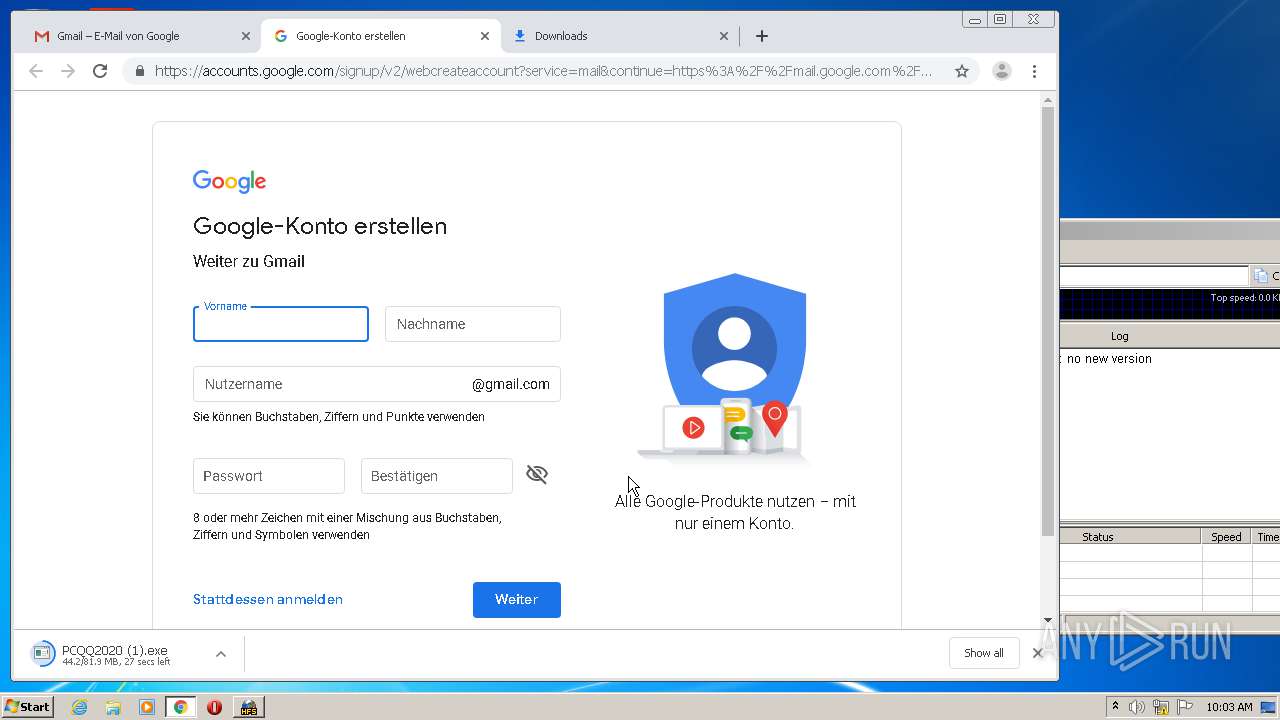The image size is (1280, 720).
Task: Launch Internet Explorer from taskbar
Action: click(79, 707)
